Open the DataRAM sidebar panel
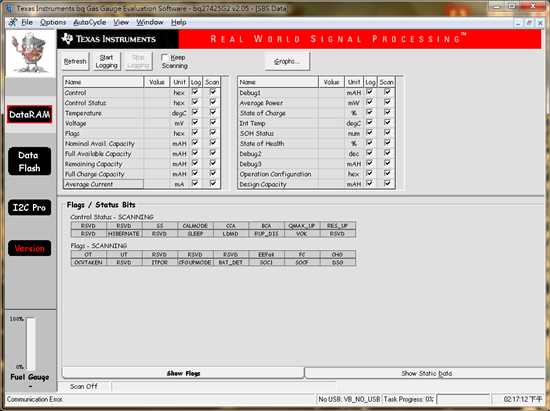 [x=29, y=114]
